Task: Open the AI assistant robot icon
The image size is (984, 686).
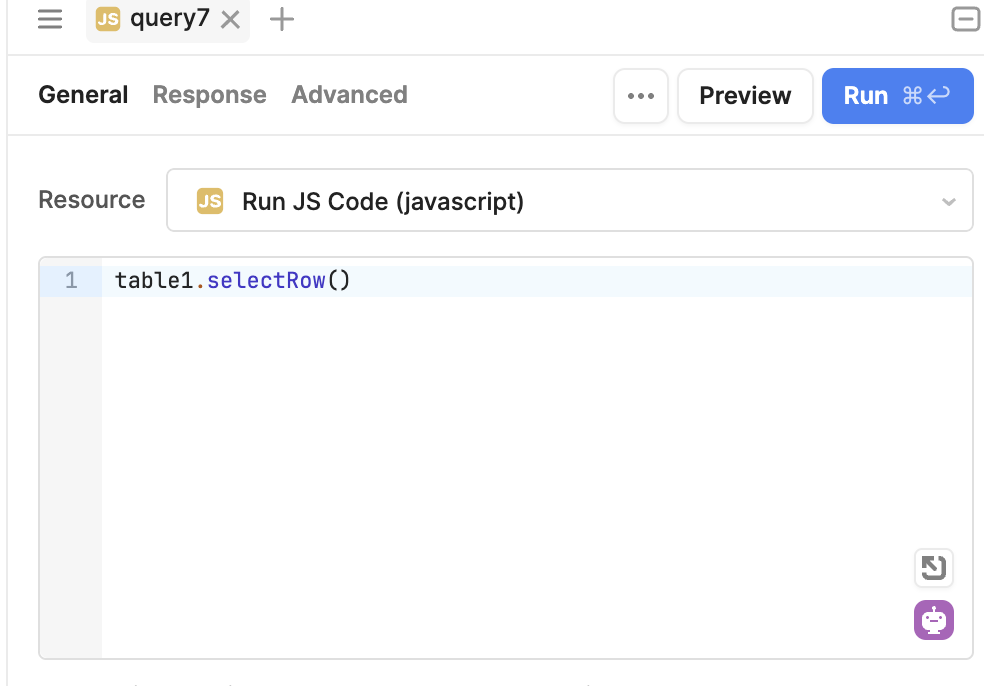Action: [933, 620]
